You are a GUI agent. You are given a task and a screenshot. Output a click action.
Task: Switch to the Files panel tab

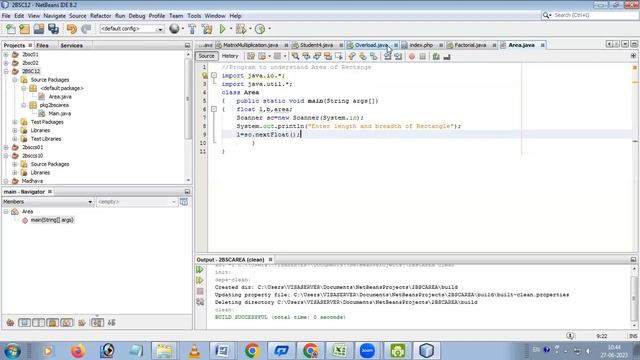pos(42,45)
